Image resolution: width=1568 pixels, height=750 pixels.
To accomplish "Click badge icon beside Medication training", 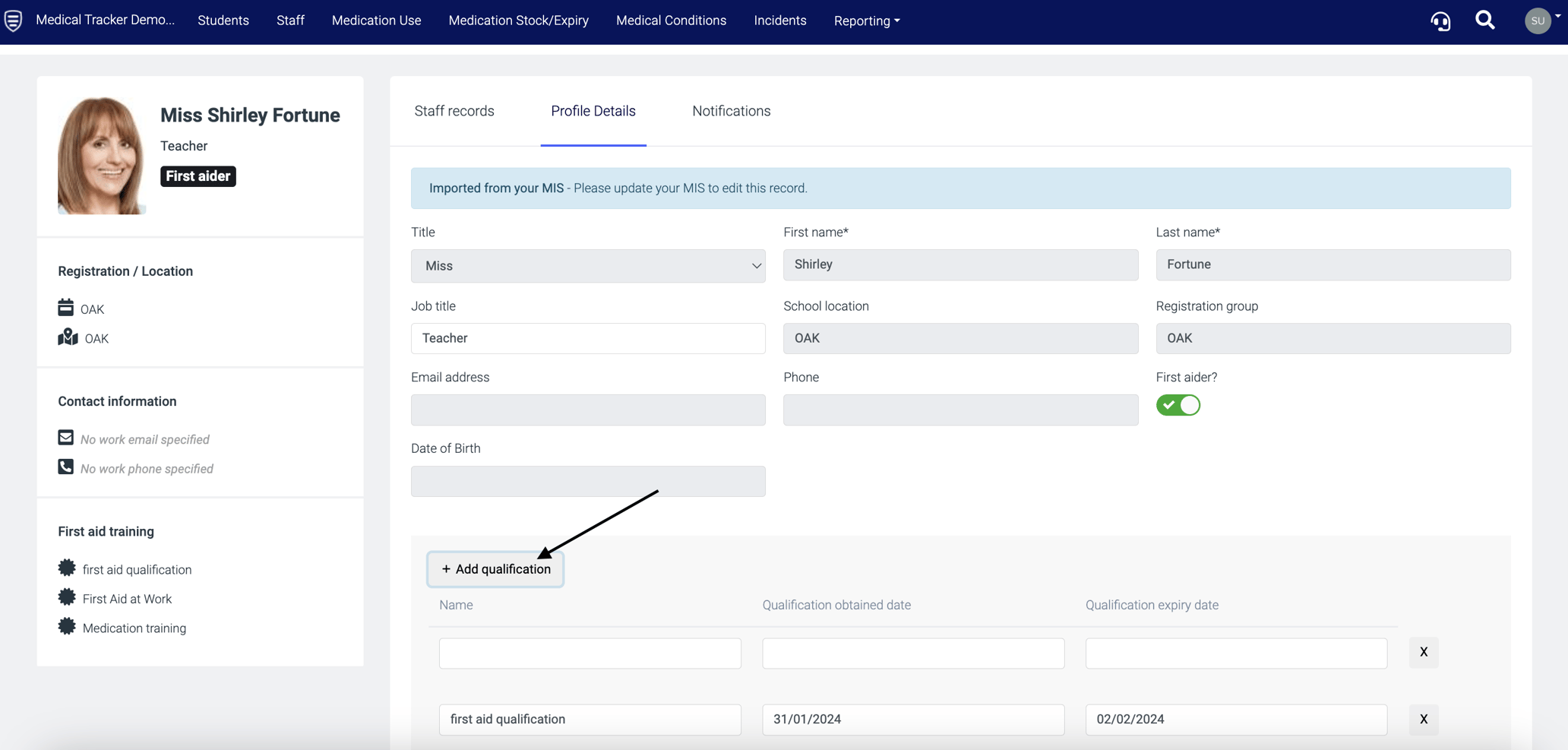I will coord(67,626).
